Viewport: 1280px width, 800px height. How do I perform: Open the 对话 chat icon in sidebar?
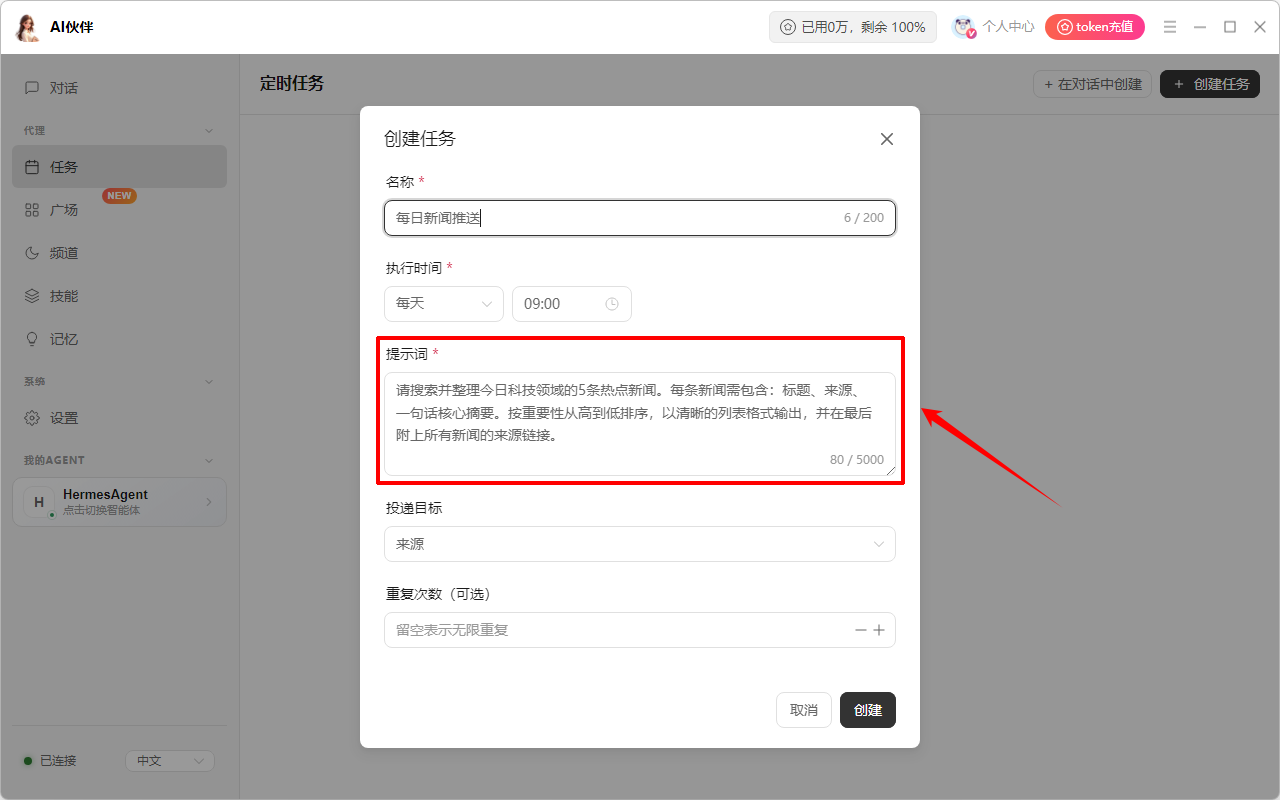[32, 88]
